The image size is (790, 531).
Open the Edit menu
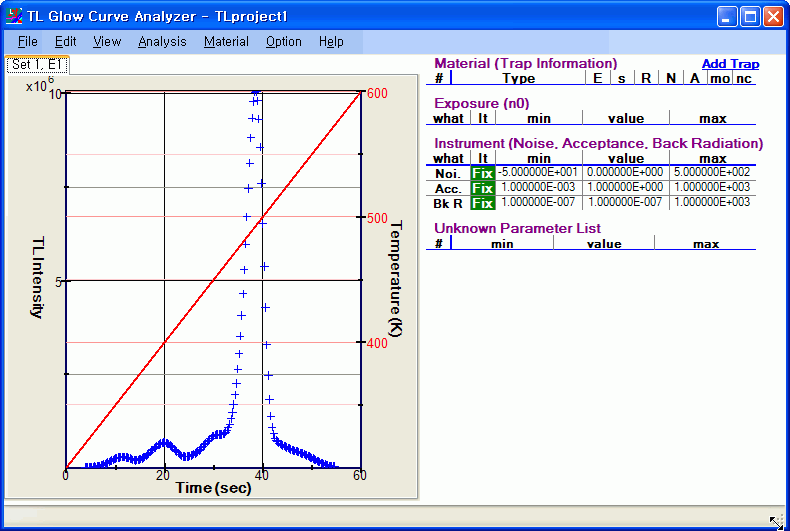[x=65, y=42]
